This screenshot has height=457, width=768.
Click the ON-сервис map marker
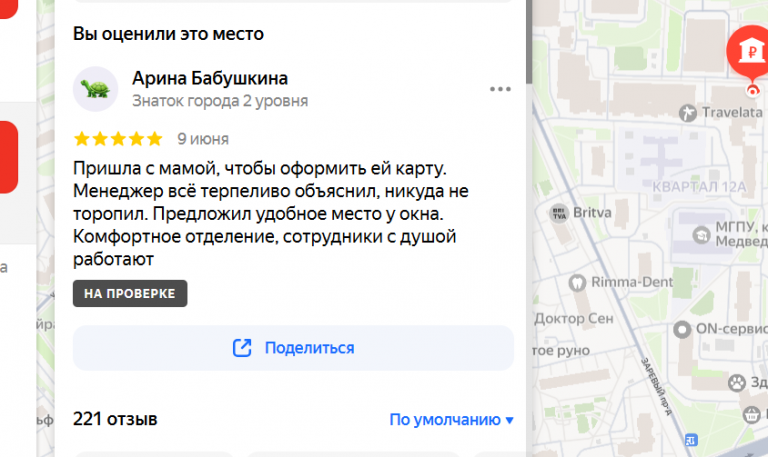682,329
